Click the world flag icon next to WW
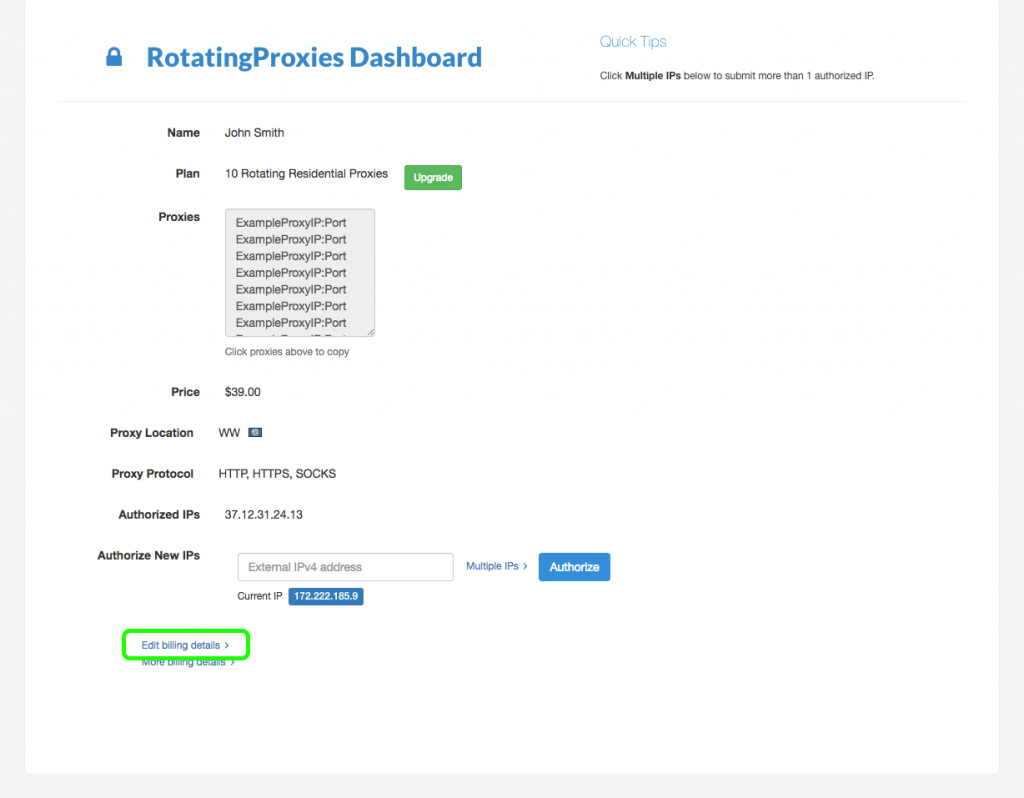This screenshot has height=798, width=1024. [x=255, y=432]
